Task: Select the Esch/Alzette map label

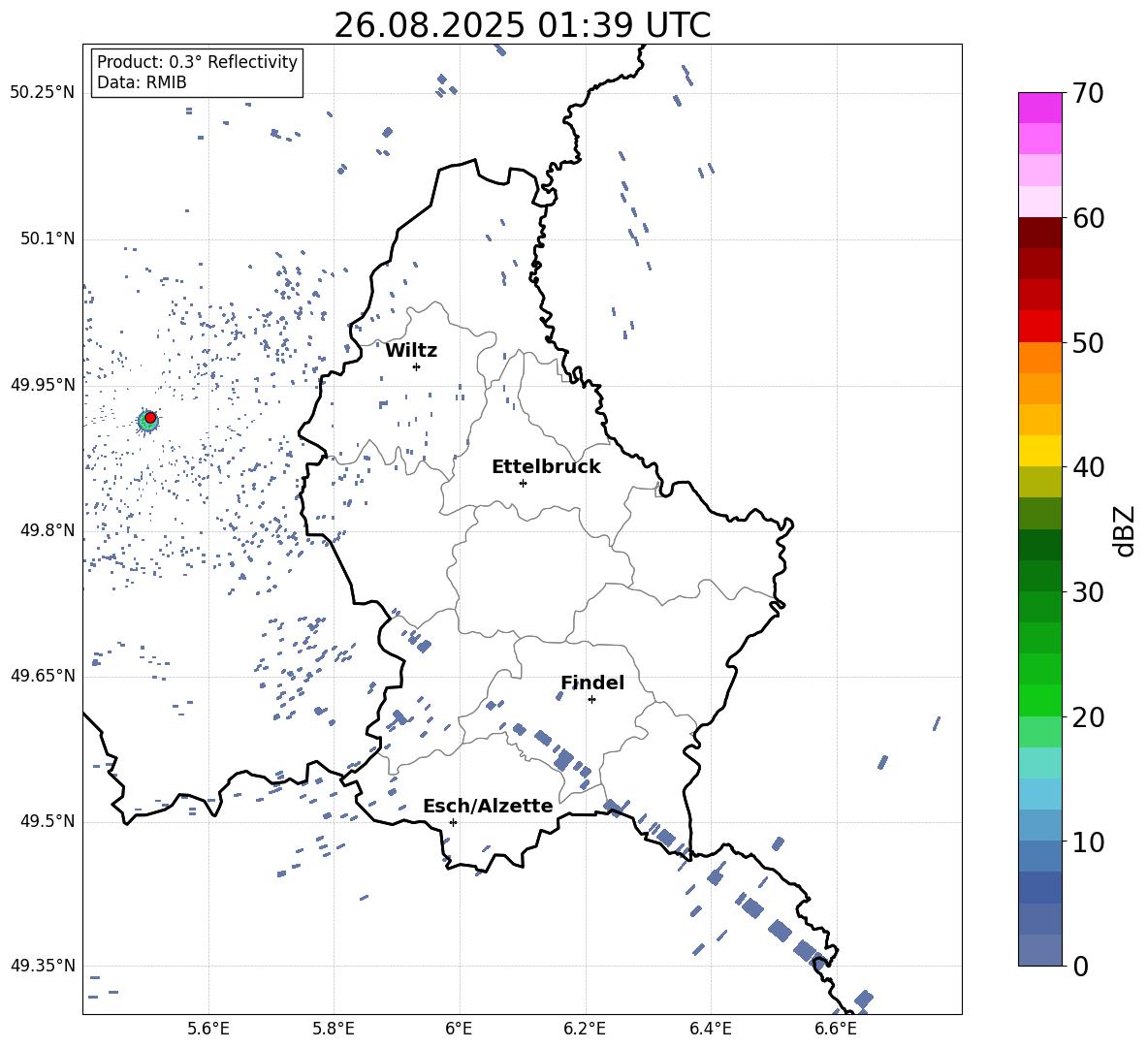Action: click(x=489, y=806)
